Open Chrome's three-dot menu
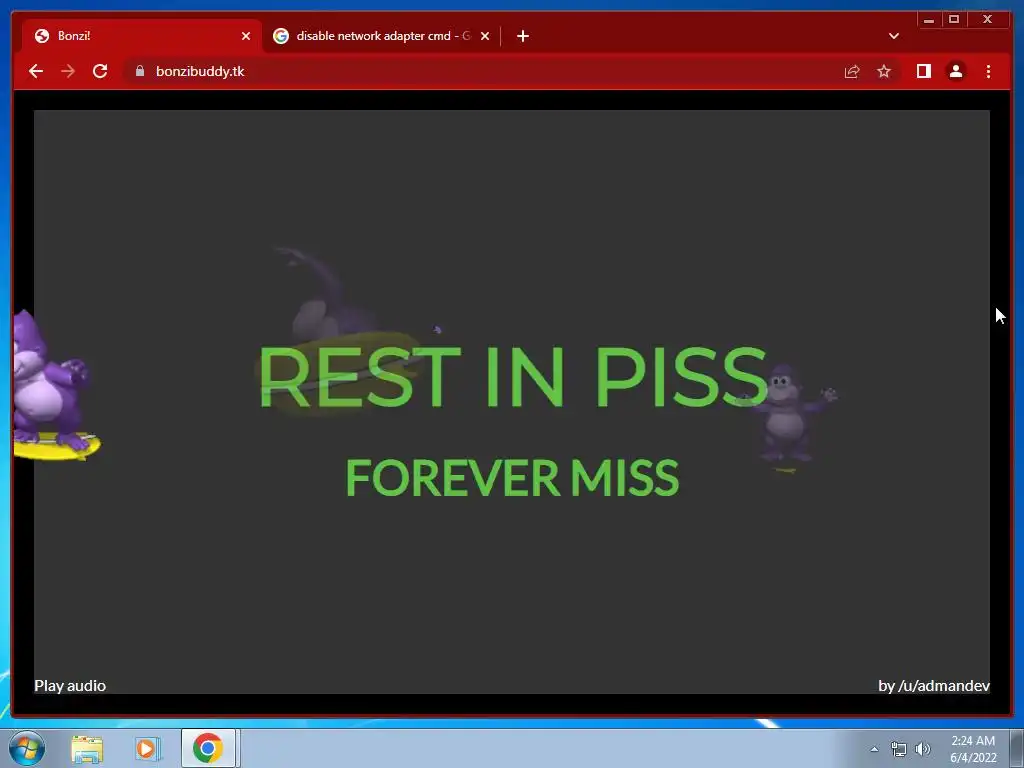The image size is (1024, 768). (988, 71)
